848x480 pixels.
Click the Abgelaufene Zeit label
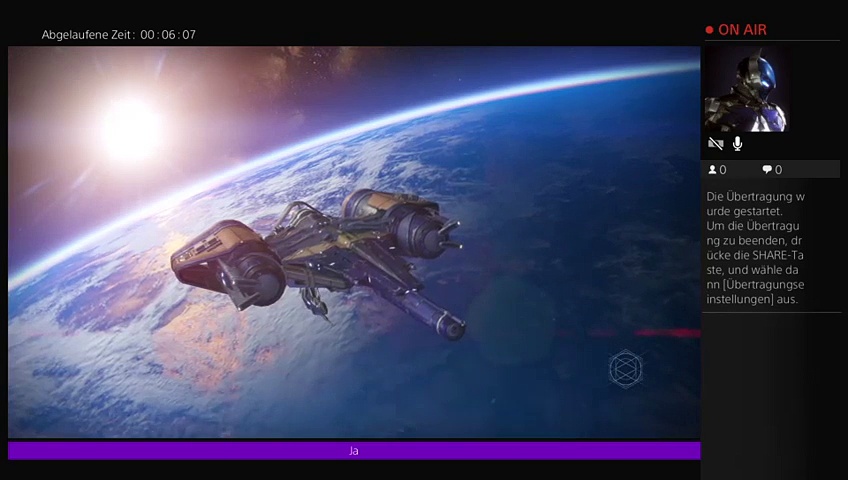[x=87, y=35]
